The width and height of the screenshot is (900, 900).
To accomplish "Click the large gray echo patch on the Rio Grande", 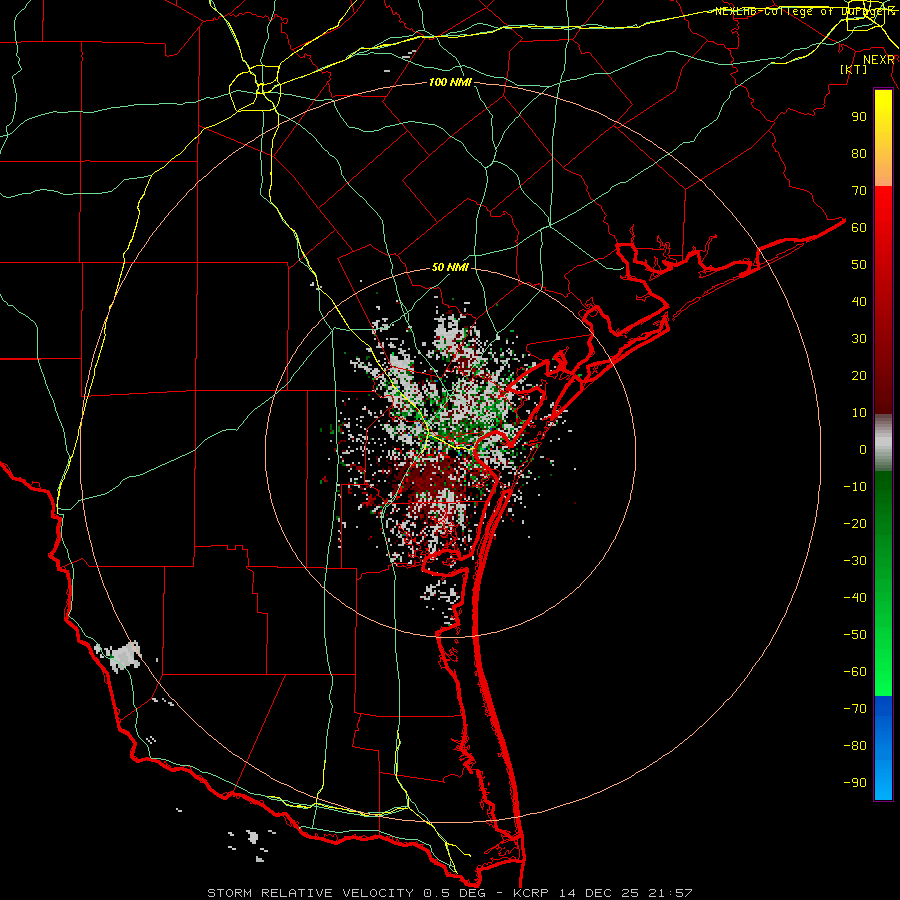I will point(122,656).
